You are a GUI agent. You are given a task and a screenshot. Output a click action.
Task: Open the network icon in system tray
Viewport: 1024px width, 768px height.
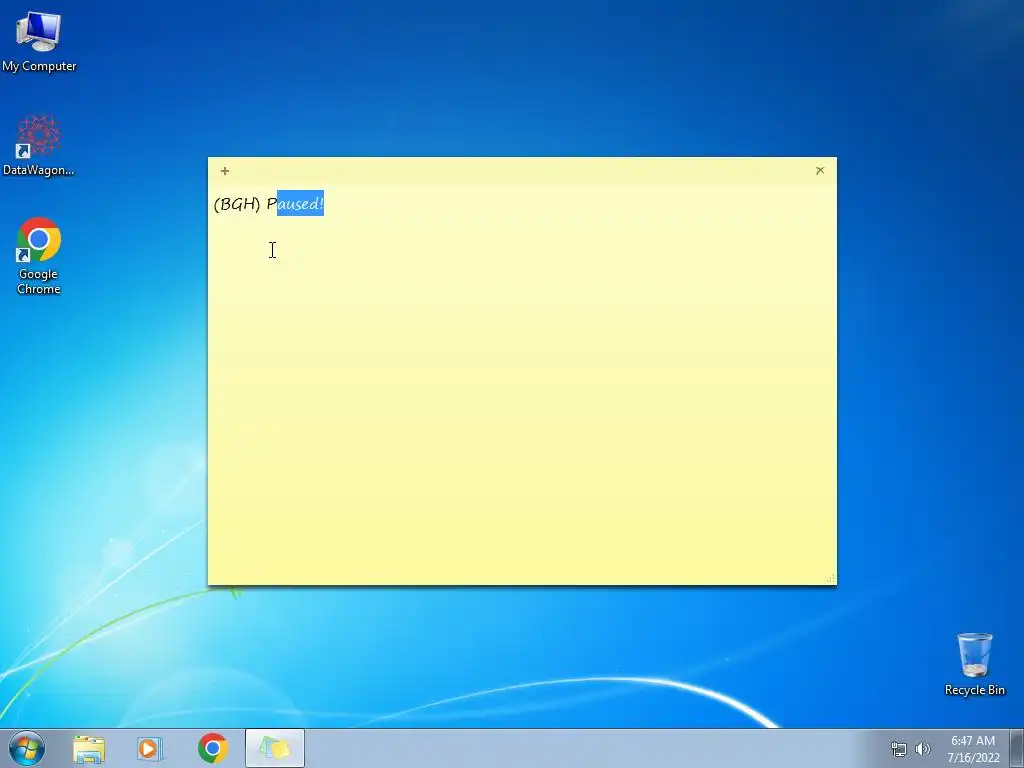pos(899,749)
